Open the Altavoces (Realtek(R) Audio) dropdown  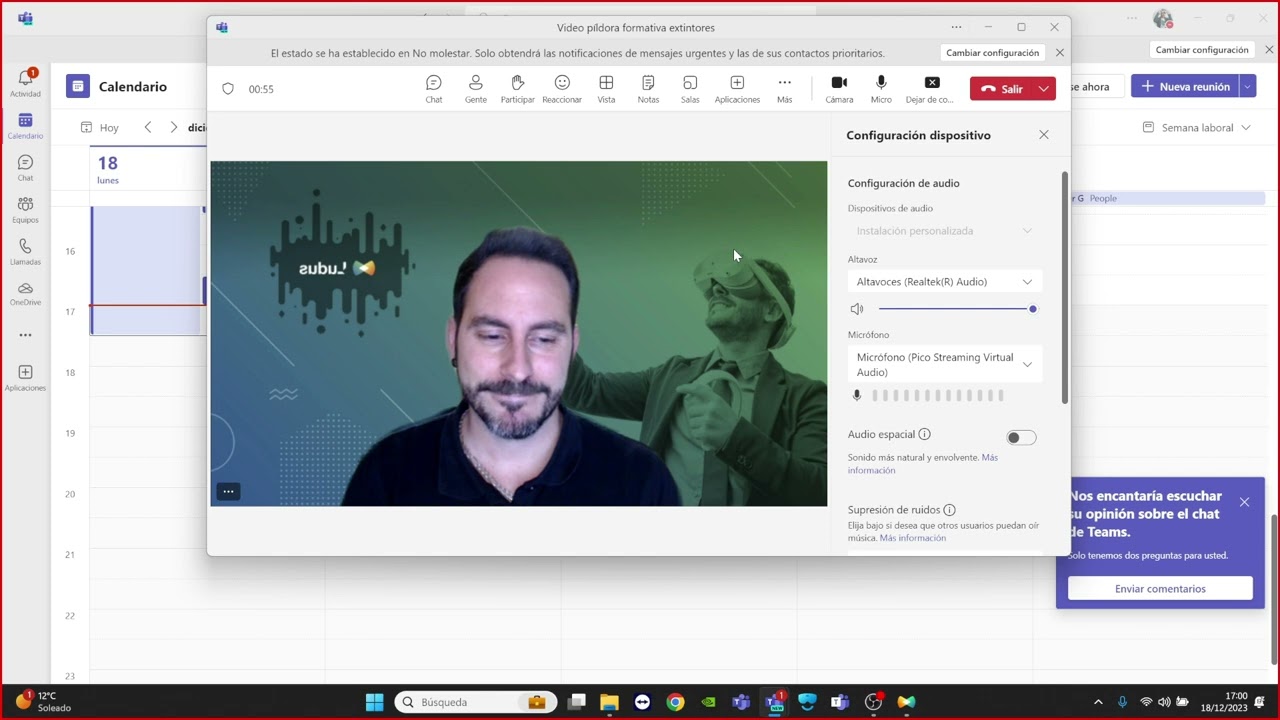944,282
